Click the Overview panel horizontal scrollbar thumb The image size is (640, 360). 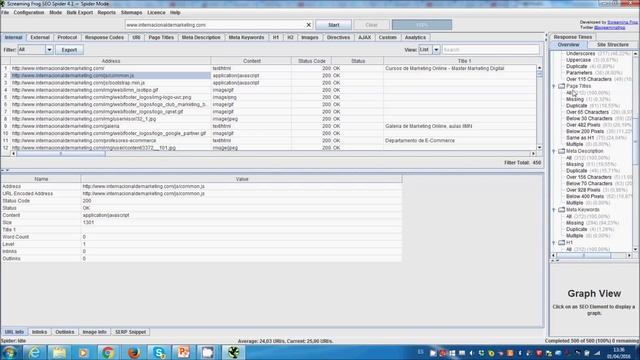(584, 256)
